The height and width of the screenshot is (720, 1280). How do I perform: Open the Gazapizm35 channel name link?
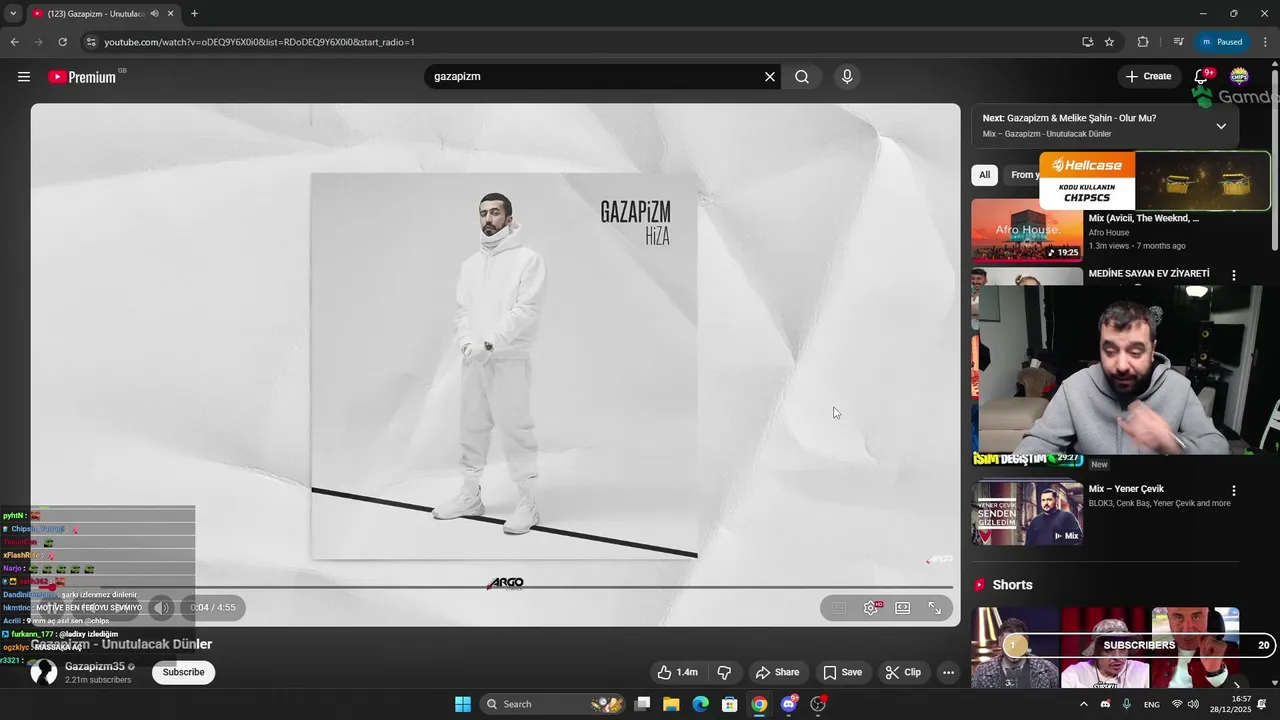coord(95,667)
